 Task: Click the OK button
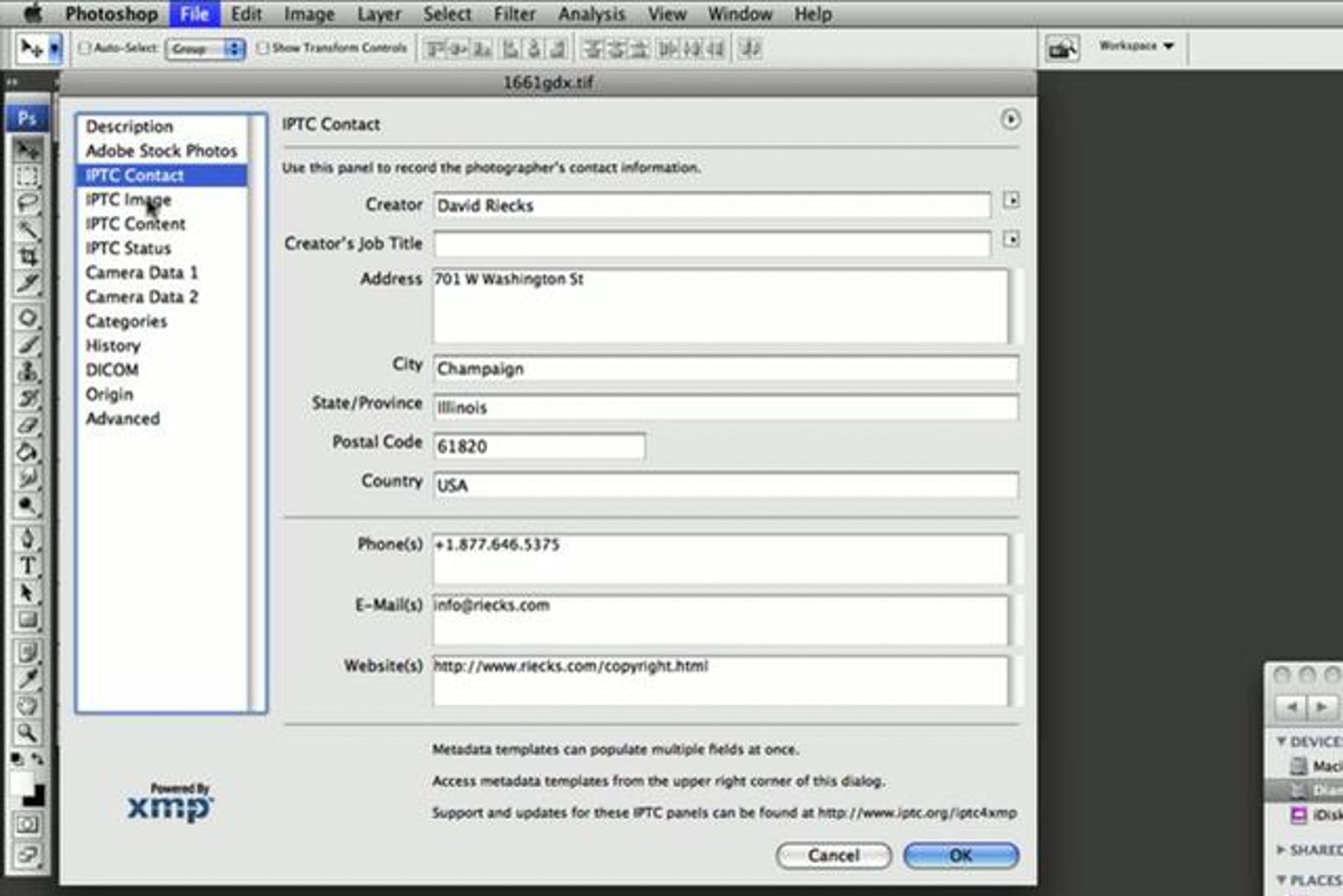point(961,856)
